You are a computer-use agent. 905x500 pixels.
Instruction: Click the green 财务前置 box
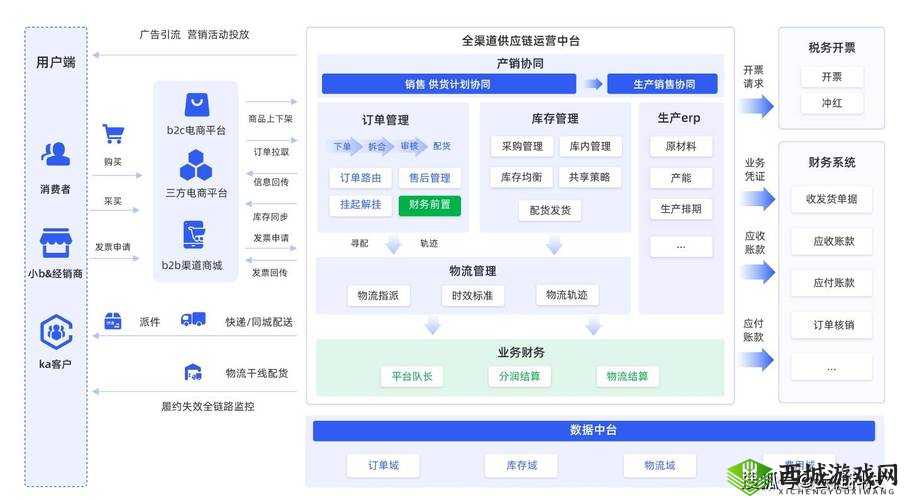pyautogui.click(x=429, y=204)
